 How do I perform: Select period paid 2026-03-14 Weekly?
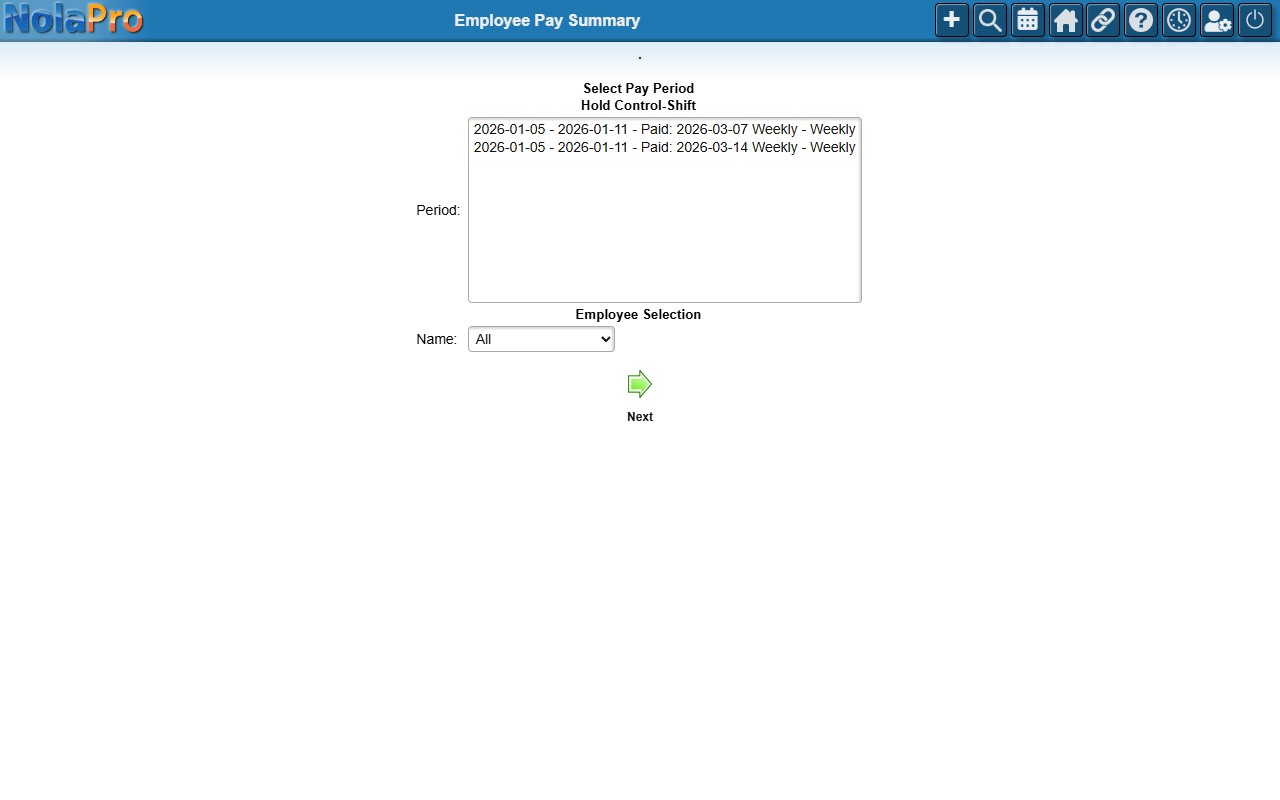click(664, 147)
